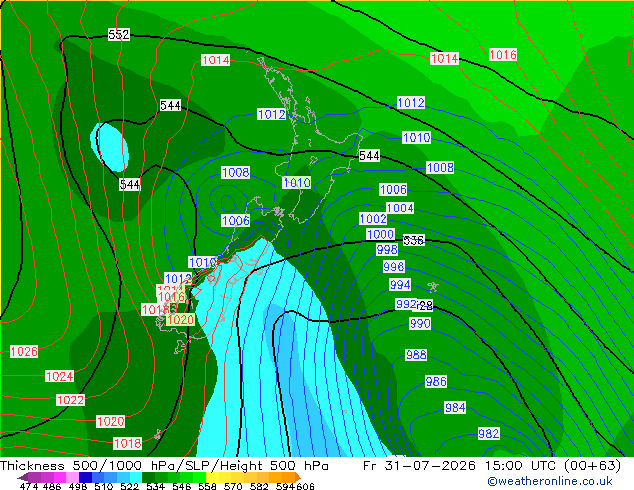Click the 522 legend value
634x490 pixels.
coord(129,486)
